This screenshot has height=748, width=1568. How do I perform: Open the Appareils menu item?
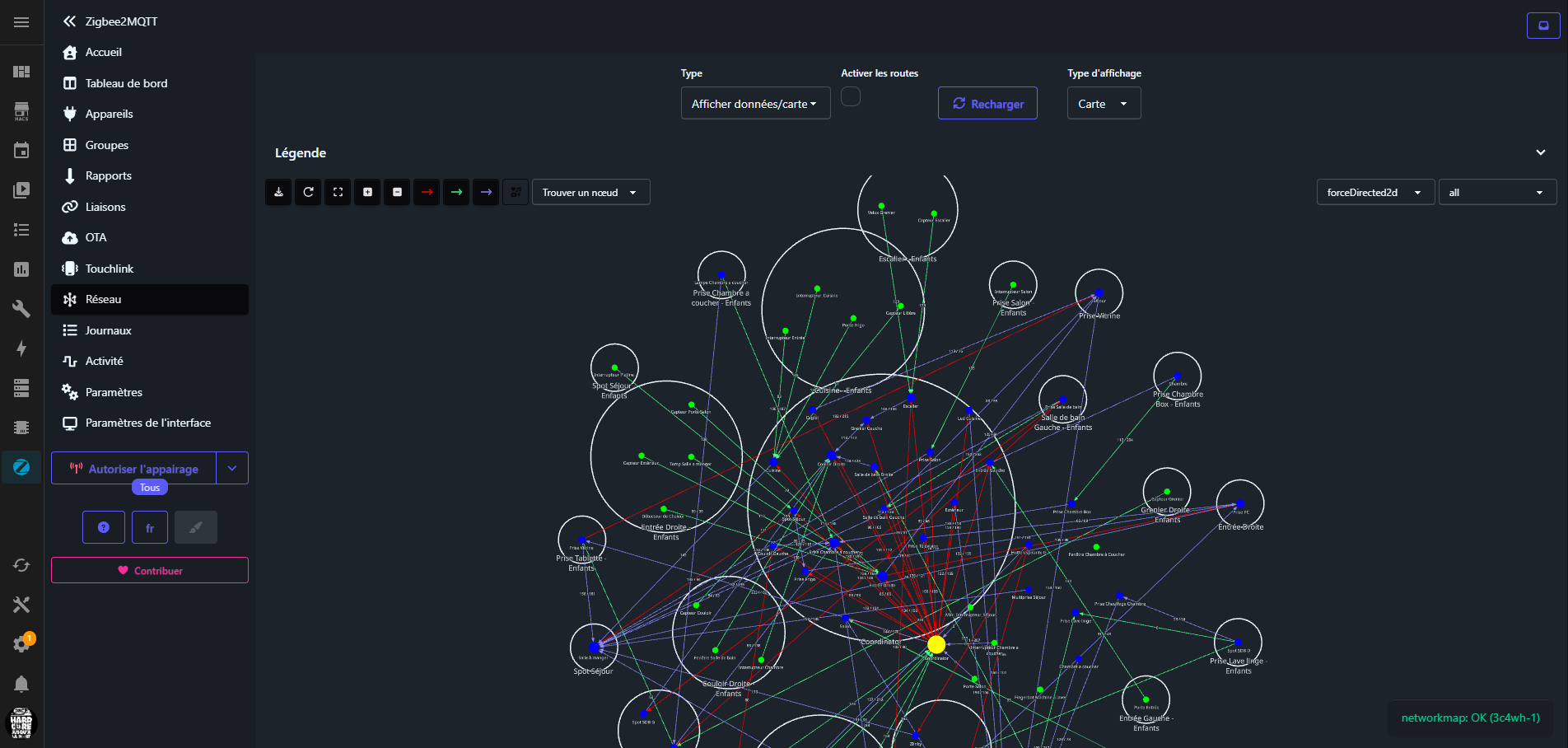[109, 114]
